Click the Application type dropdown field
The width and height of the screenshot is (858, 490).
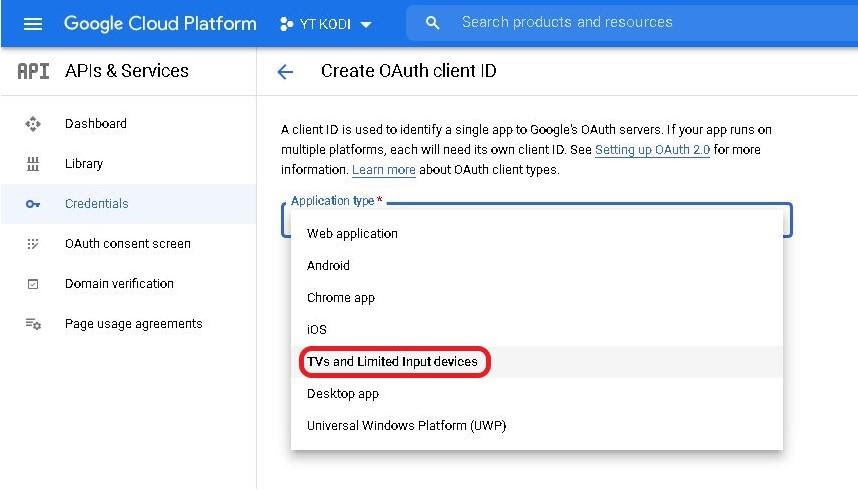click(537, 220)
